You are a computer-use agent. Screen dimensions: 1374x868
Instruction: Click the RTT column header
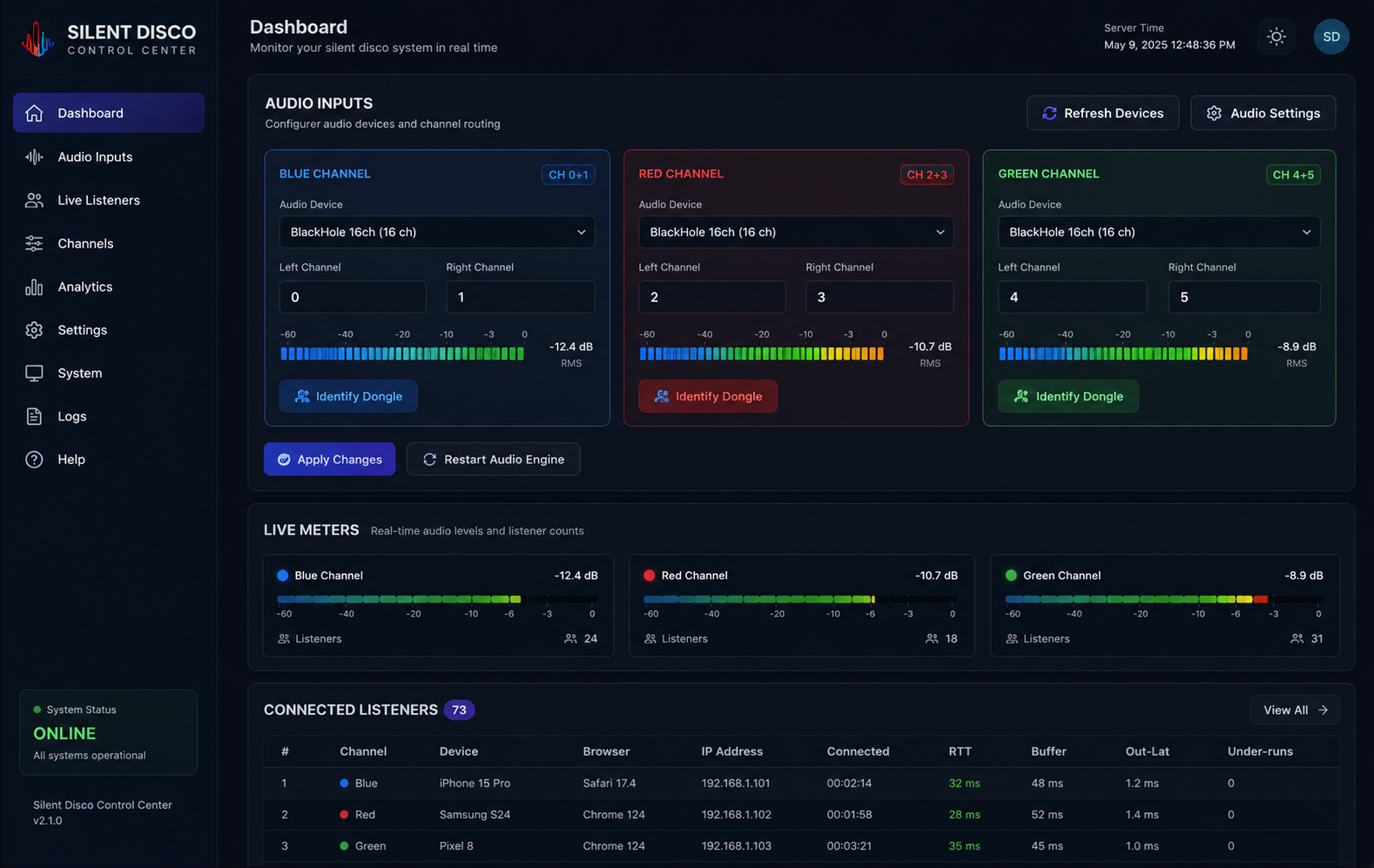click(960, 751)
